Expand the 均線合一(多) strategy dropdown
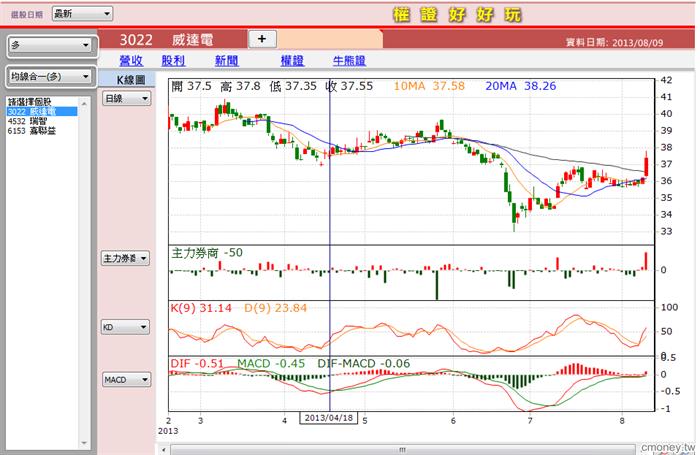 51,76
